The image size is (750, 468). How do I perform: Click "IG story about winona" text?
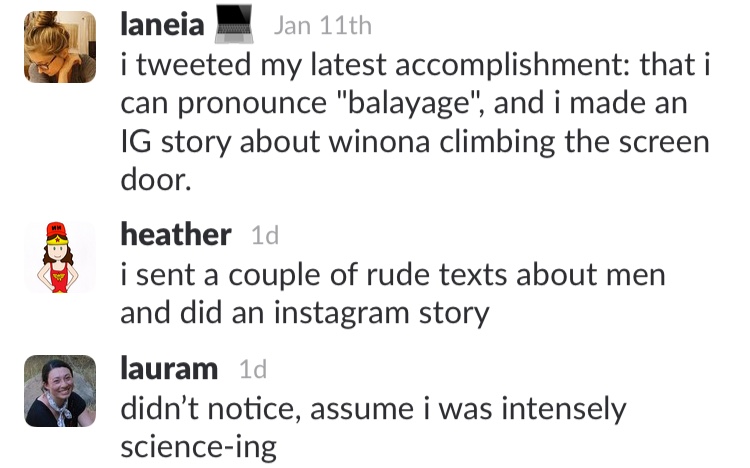click(275, 142)
